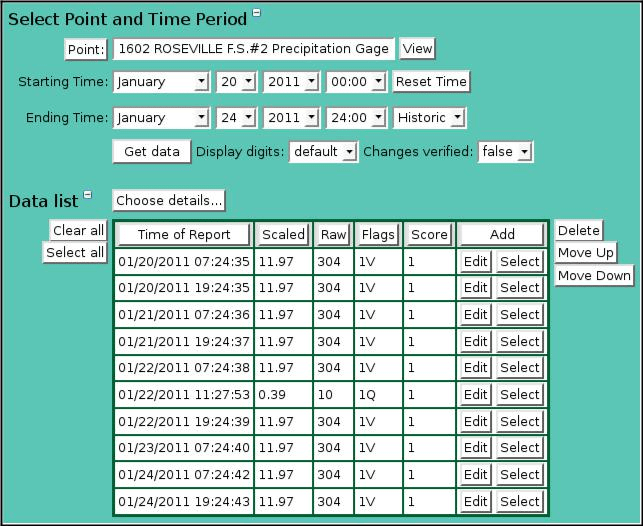This screenshot has width=643, height=526.
Task: View the selected precipitation gage point
Action: (x=417, y=49)
